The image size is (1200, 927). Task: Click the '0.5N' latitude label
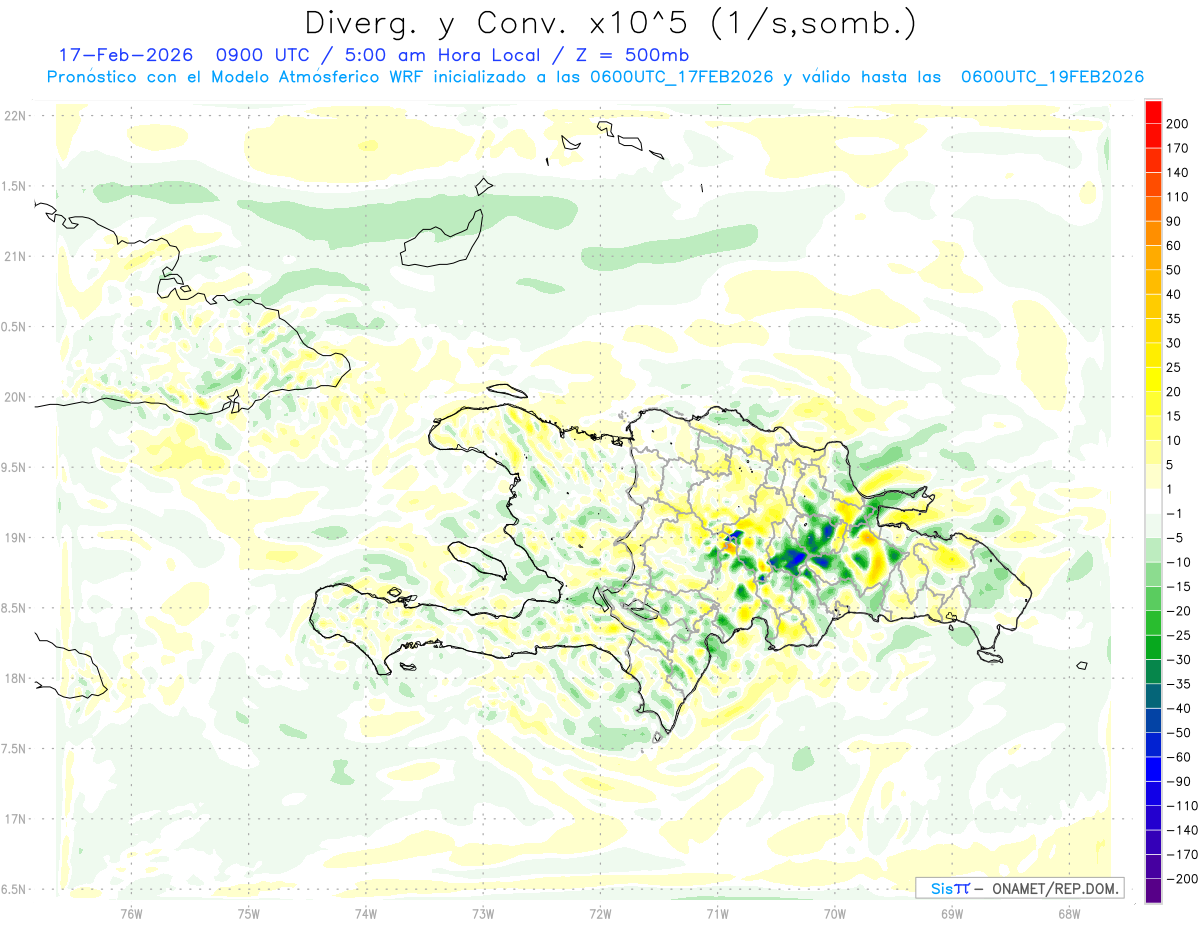click(x=14, y=327)
